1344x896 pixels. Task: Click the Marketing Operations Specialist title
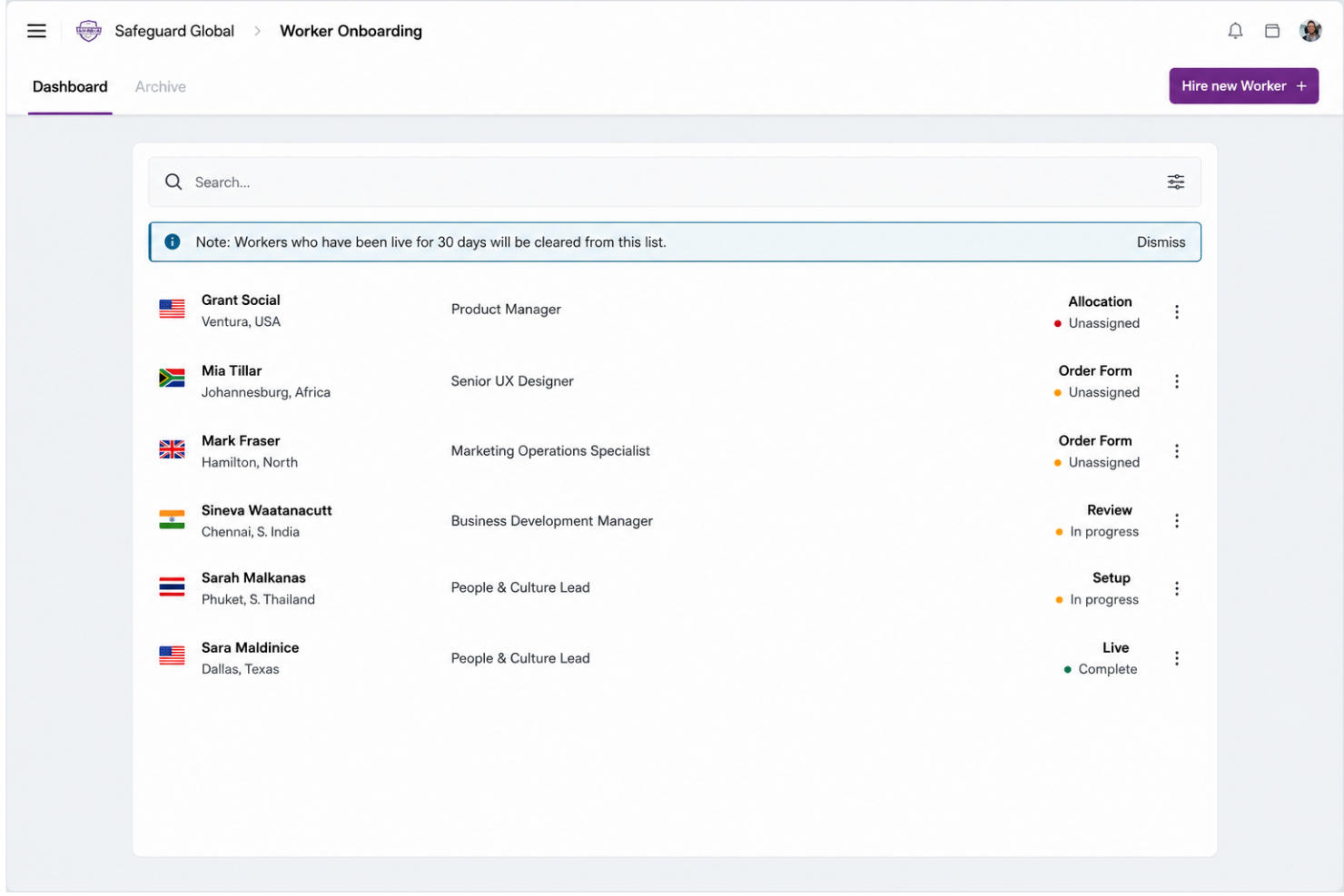(550, 451)
